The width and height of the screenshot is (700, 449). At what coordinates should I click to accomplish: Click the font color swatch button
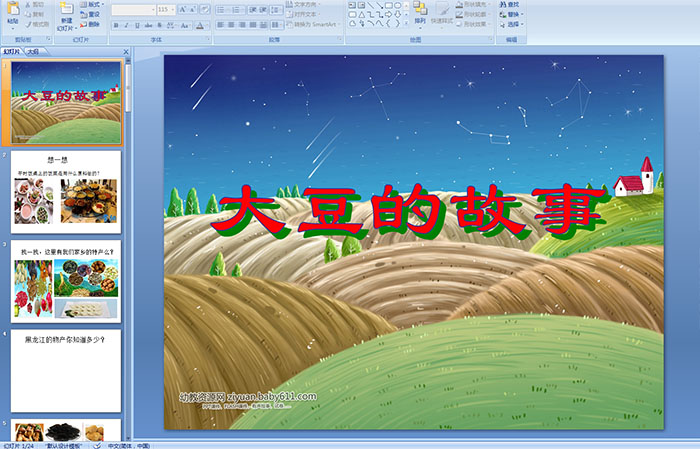click(200, 25)
